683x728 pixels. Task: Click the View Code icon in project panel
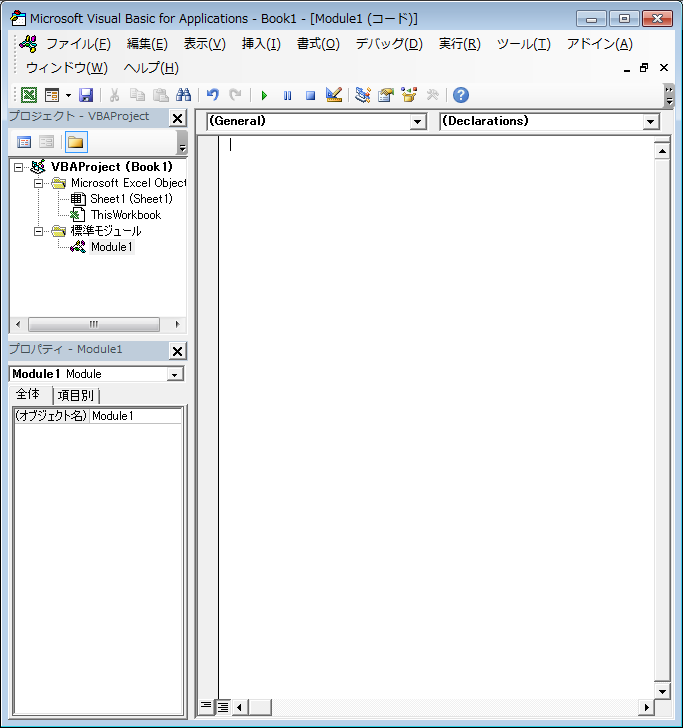pyautogui.click(x=24, y=142)
